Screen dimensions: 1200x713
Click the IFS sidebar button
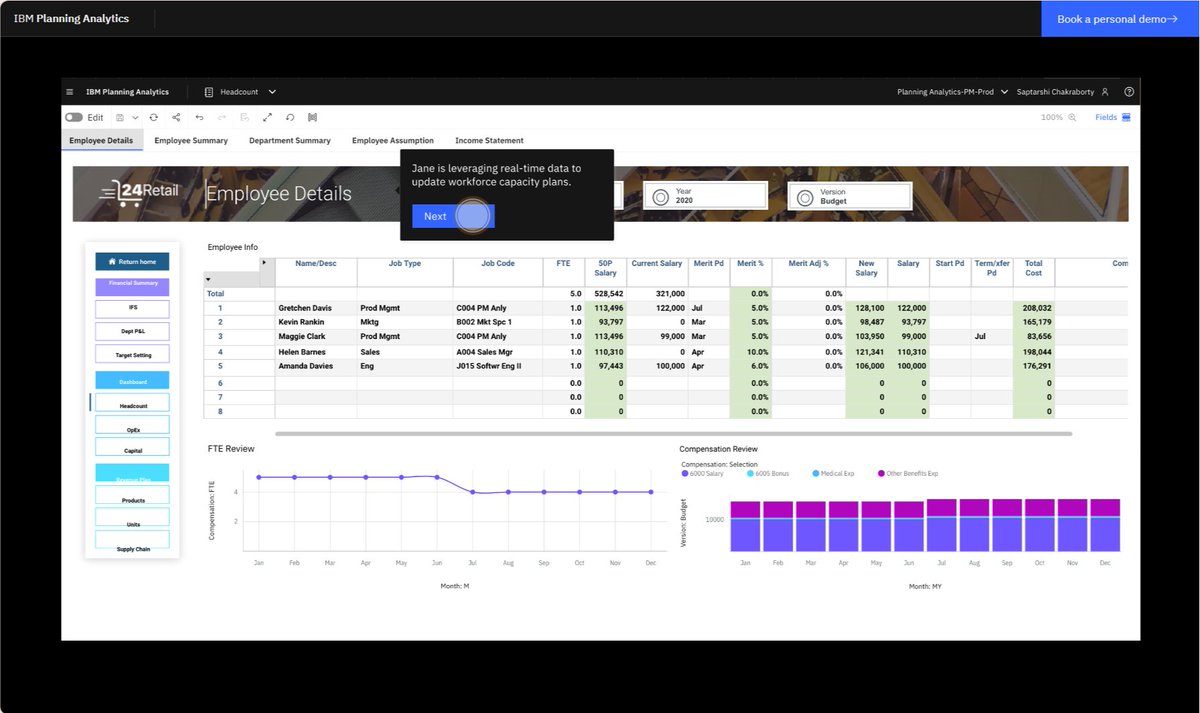132,308
